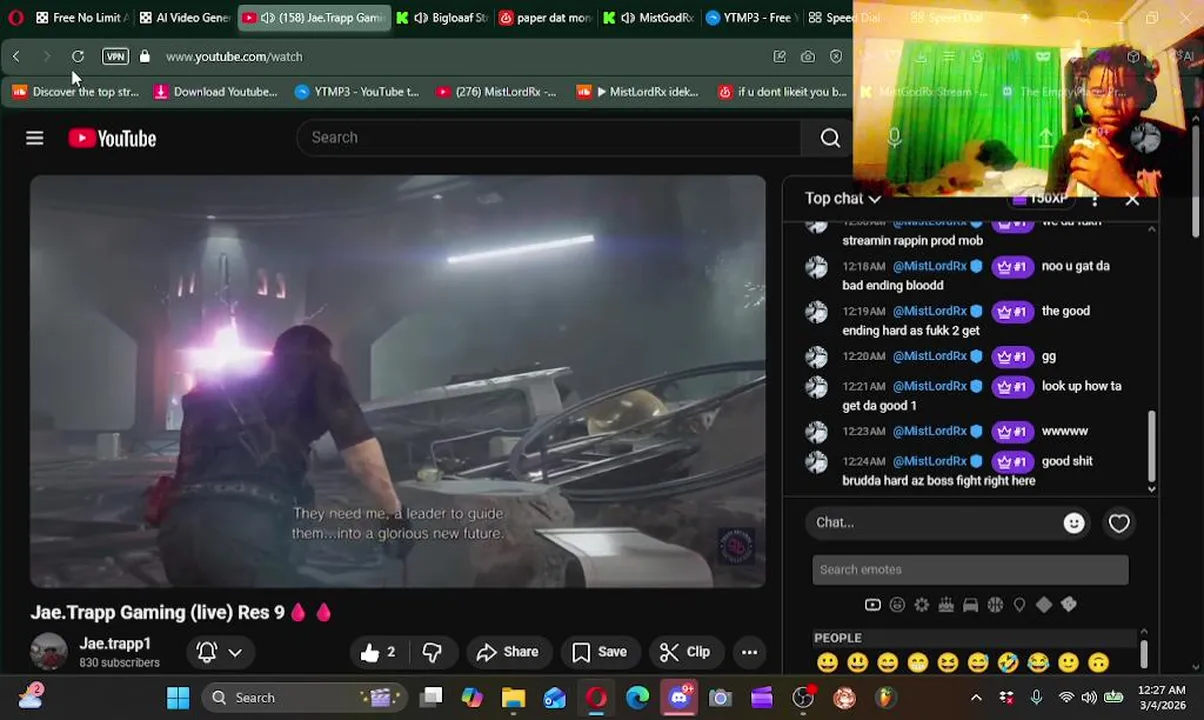Switch to the MistGodRx tab
Screen dimensions: 1204x720
coord(647,18)
